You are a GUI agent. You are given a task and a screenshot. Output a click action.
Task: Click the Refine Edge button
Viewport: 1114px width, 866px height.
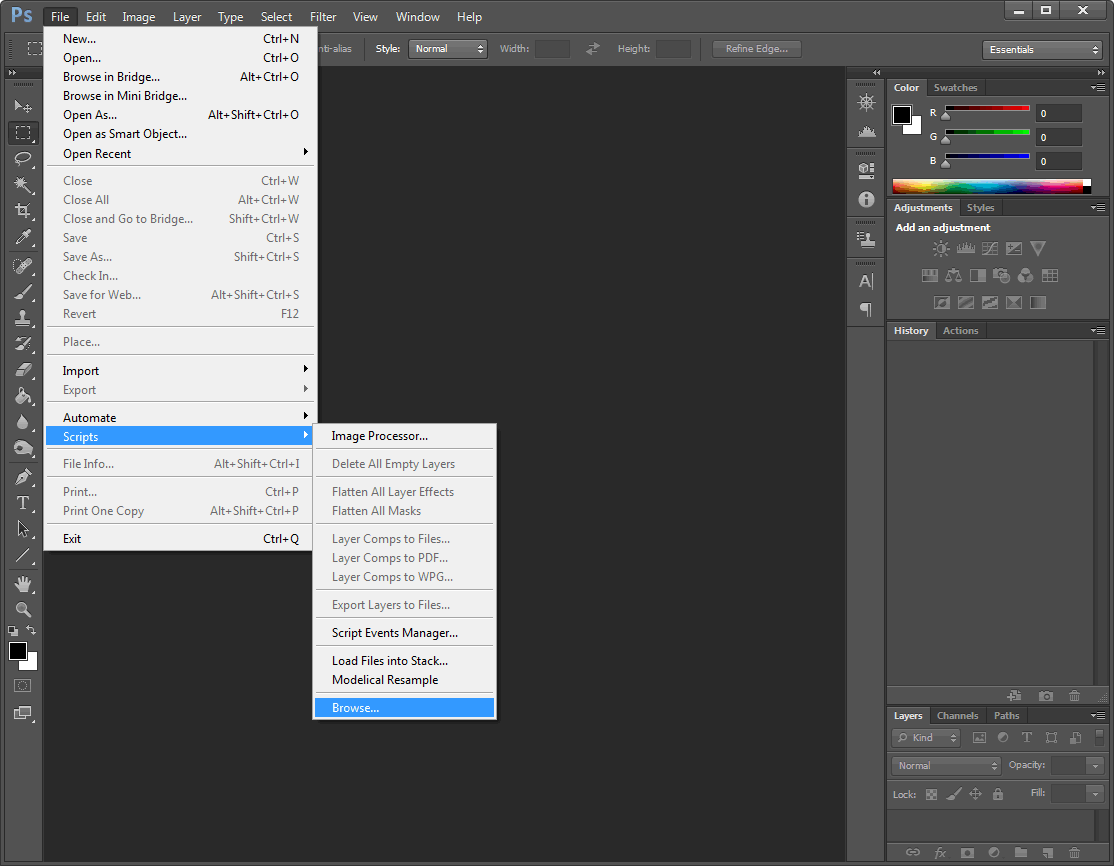756,48
